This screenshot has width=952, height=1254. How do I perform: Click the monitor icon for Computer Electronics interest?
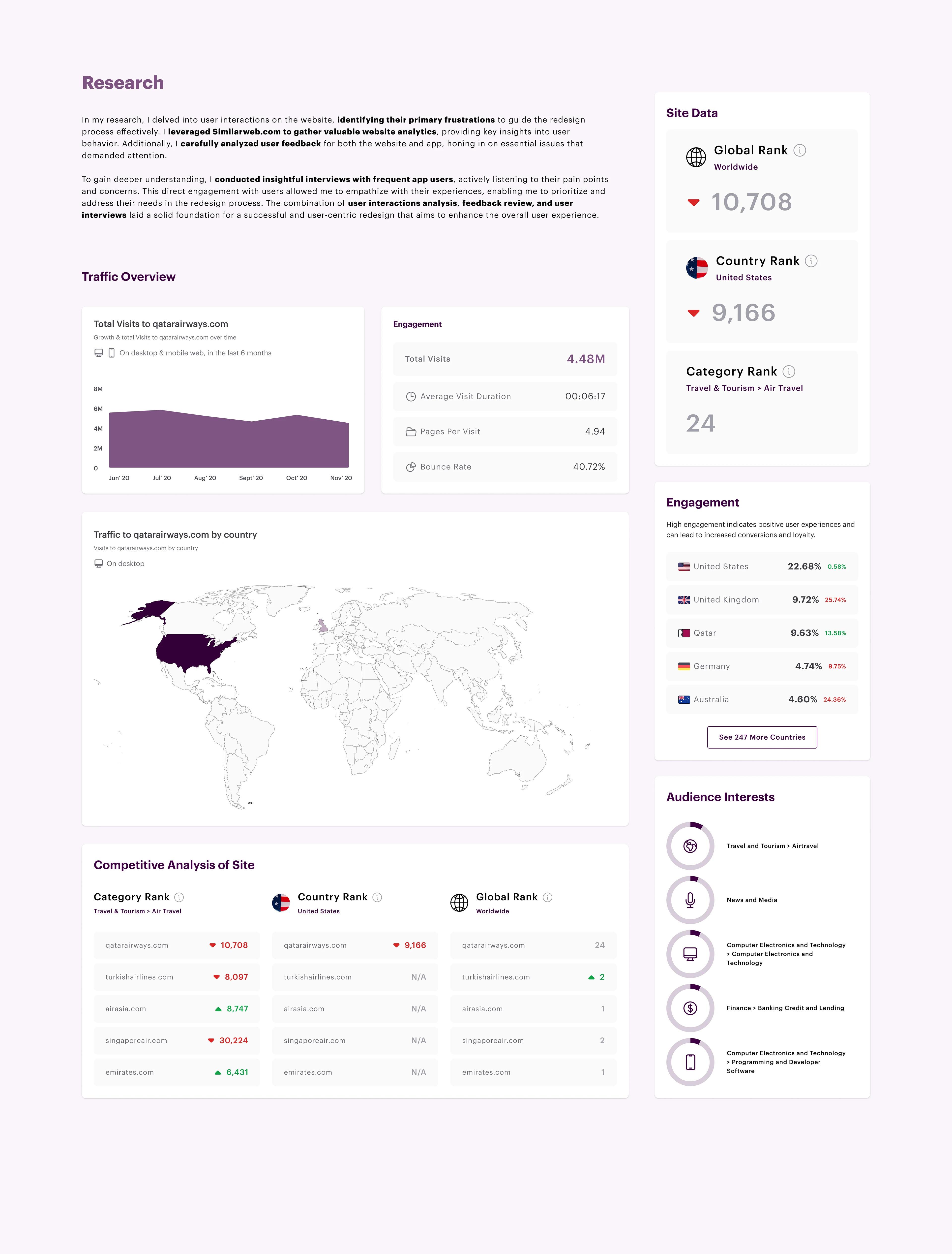690,954
